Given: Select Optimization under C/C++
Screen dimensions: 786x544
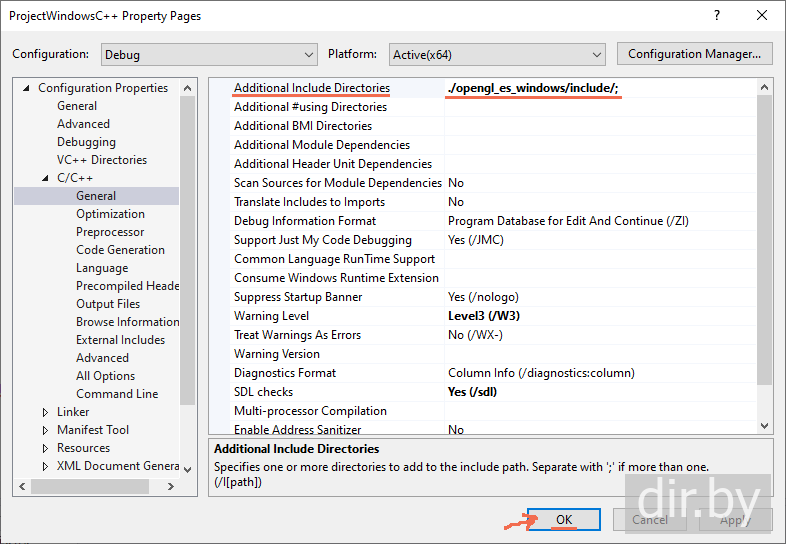Looking at the screenshot, I should [x=110, y=214].
